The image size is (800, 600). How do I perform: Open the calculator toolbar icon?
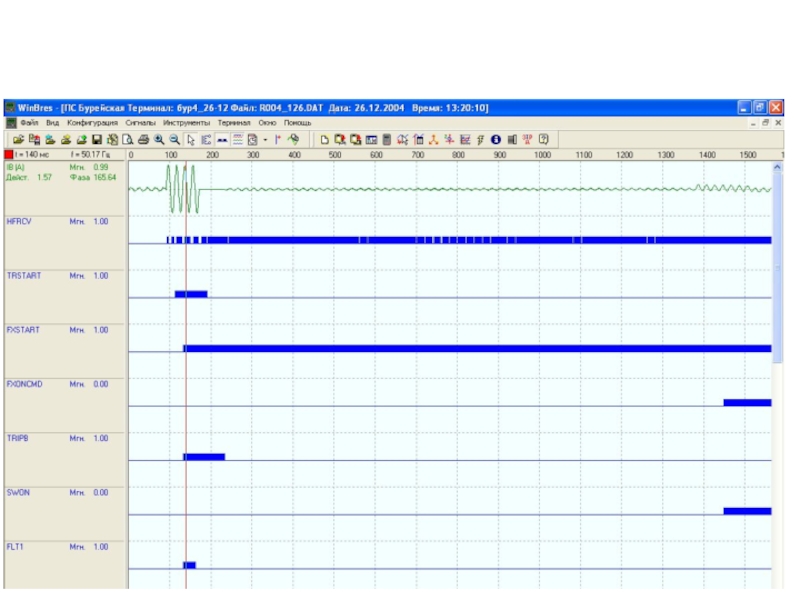387,140
